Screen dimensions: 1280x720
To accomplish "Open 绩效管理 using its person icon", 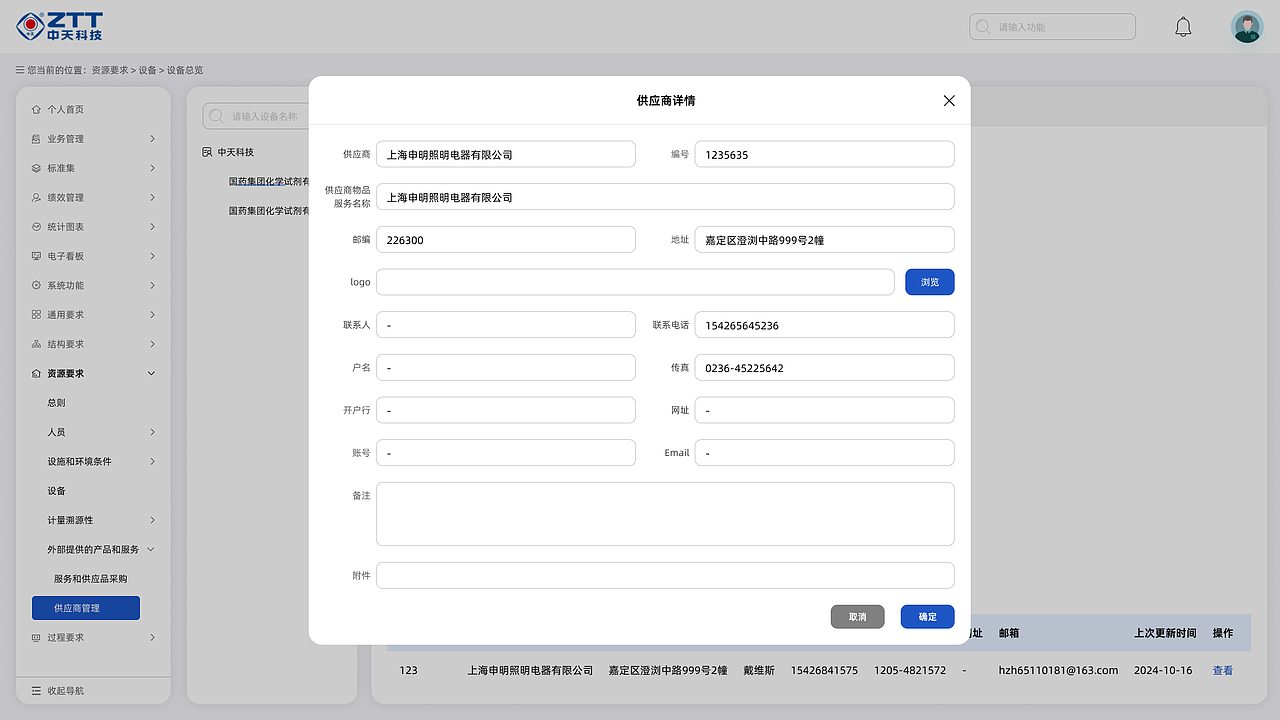I will tap(38, 197).
